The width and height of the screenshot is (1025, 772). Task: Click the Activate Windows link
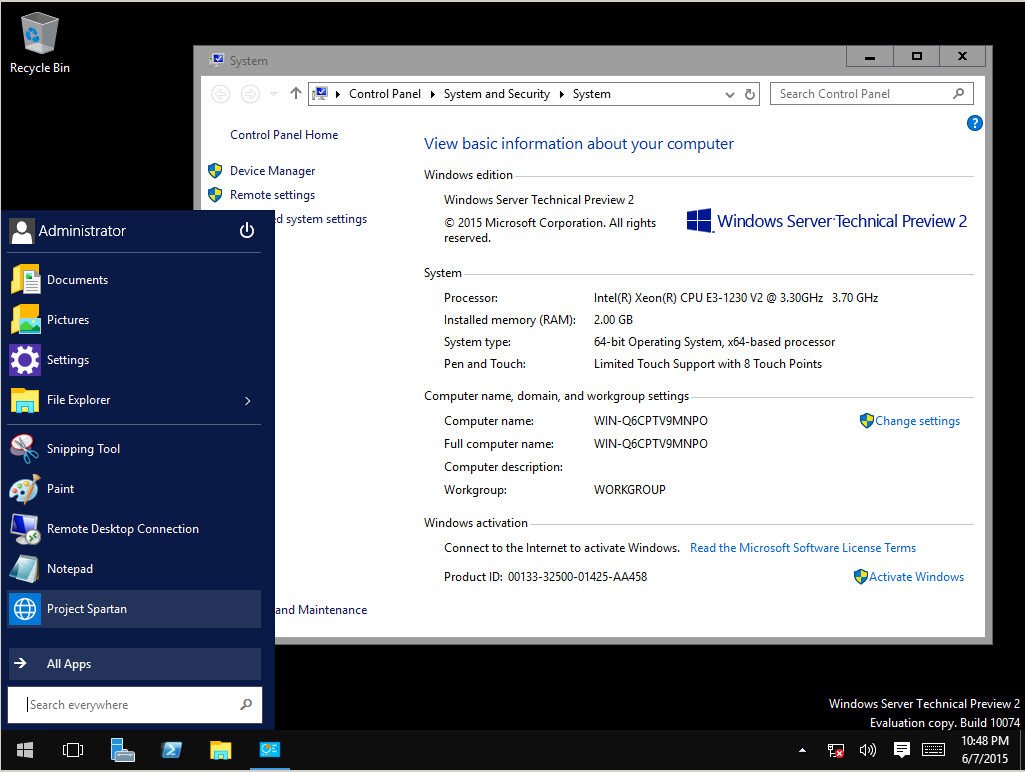click(x=915, y=576)
